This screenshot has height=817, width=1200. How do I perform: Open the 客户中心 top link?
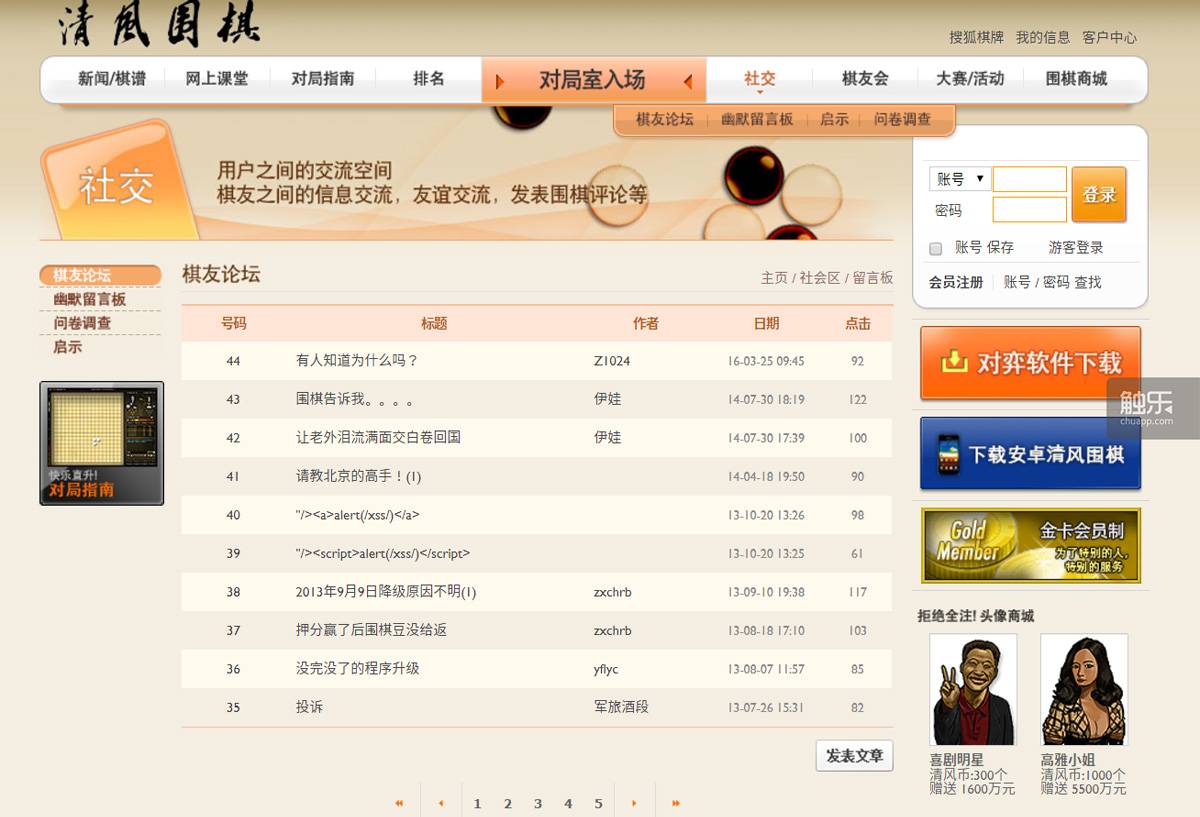click(1109, 37)
